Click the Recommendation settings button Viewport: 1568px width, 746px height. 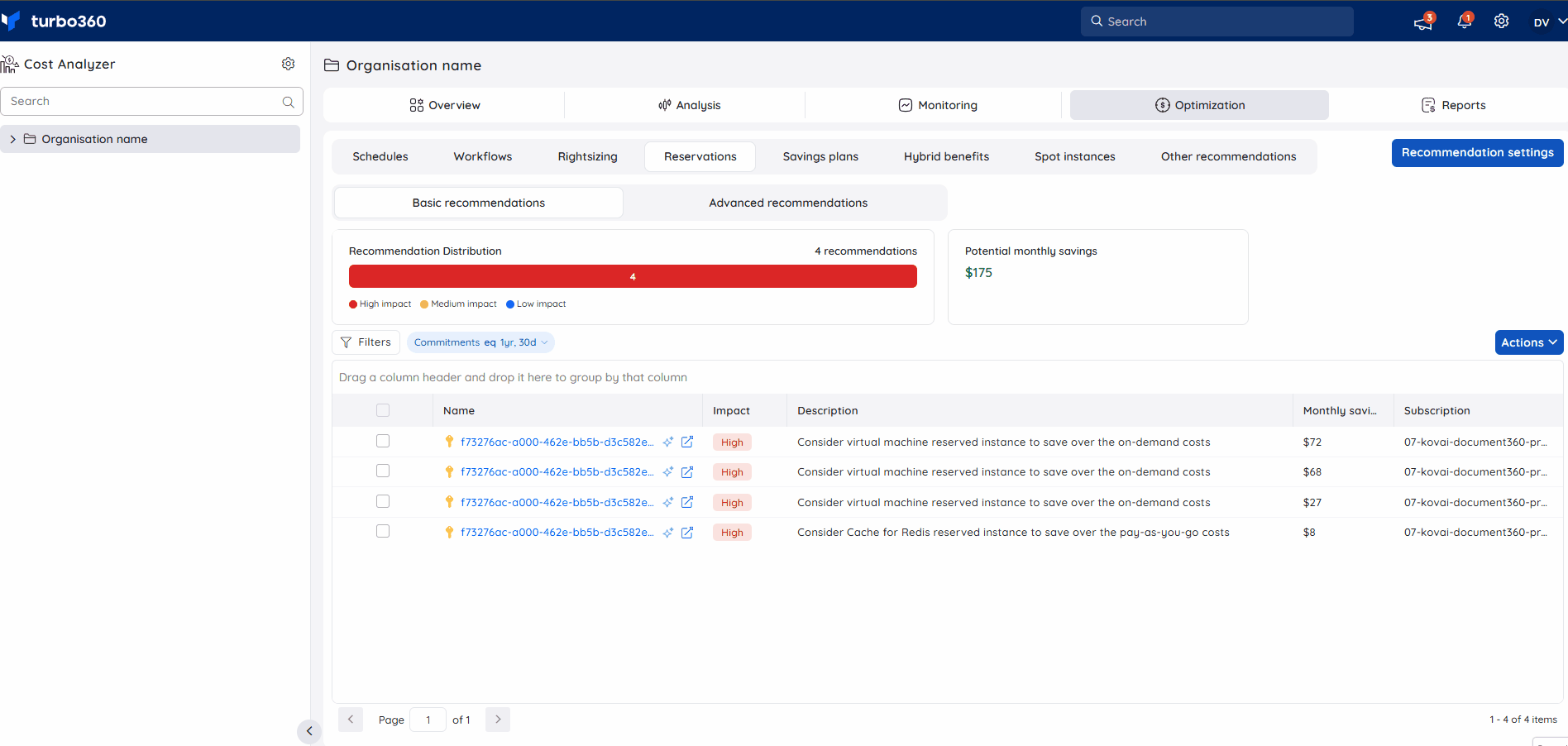click(x=1477, y=153)
